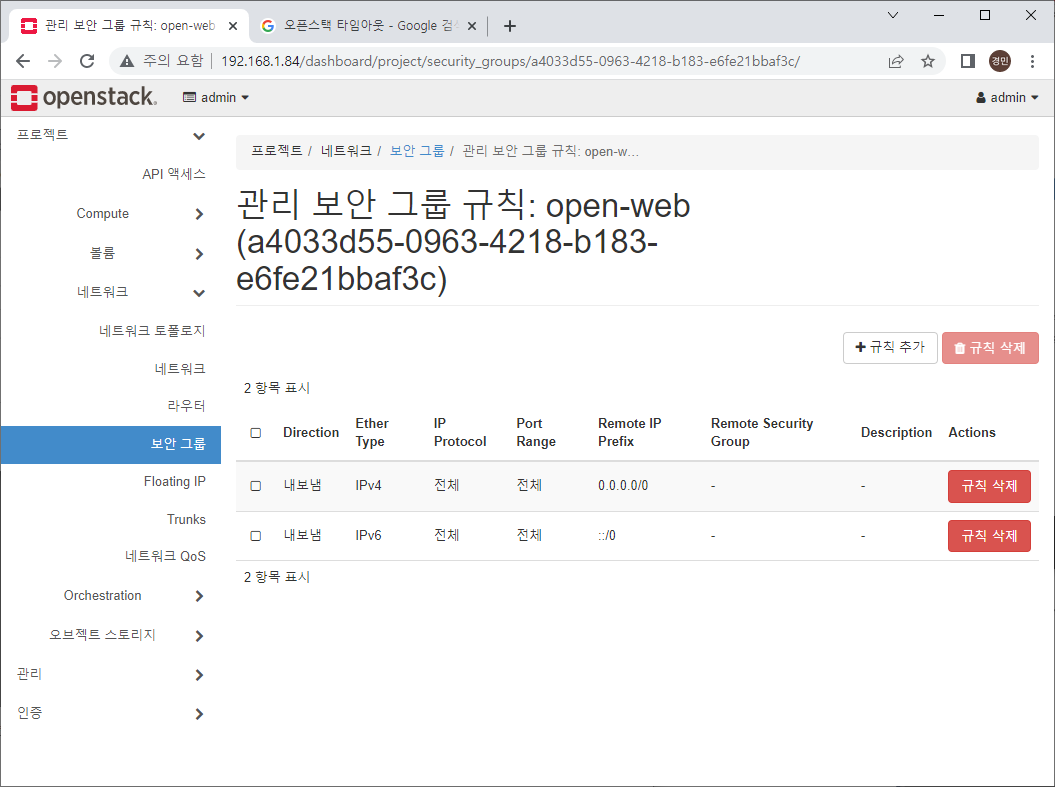This screenshot has width=1055, height=787.
Task: Open Floating IP page
Action: tap(174, 482)
